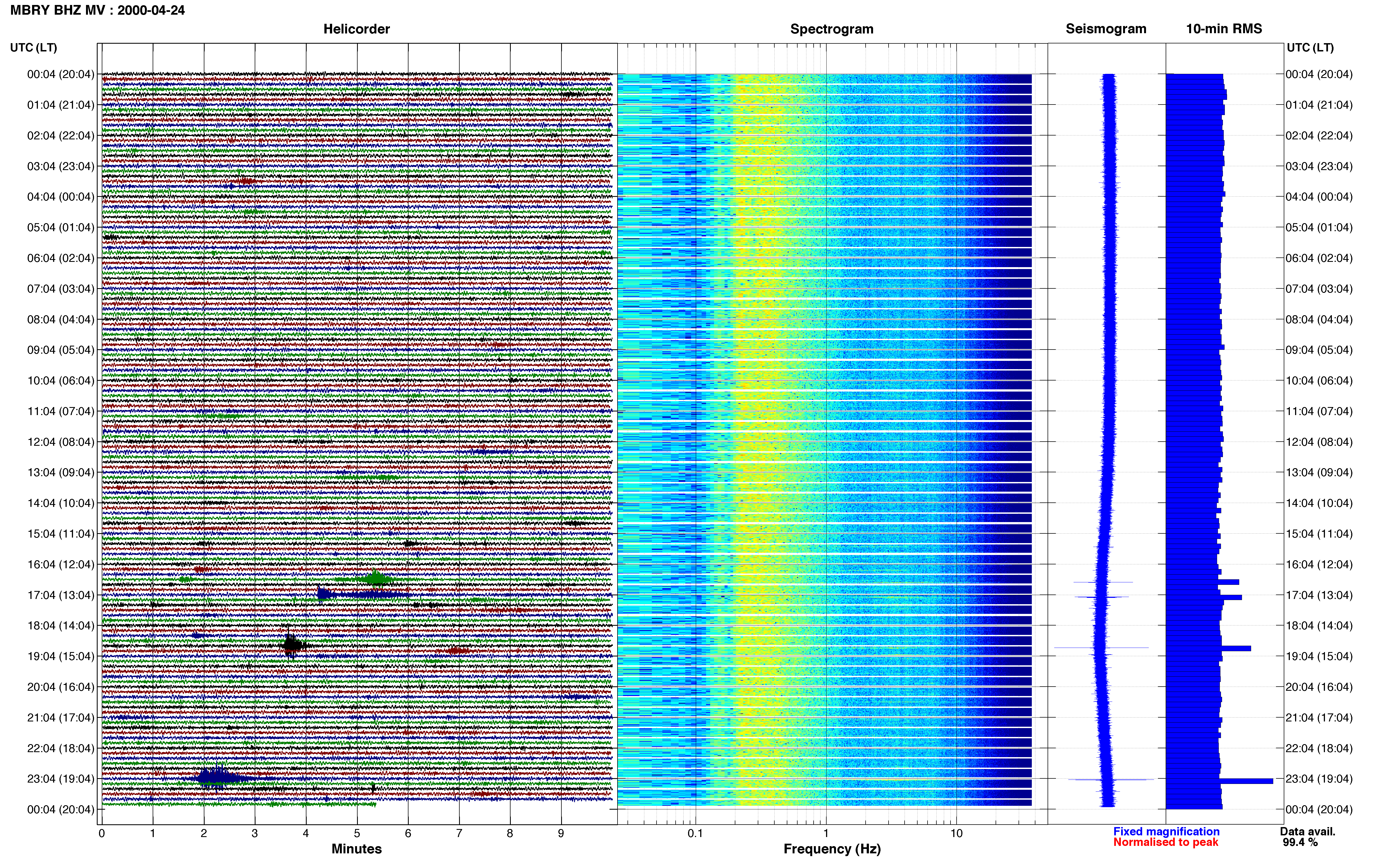Screen dimensions: 1388x868
Task: Click the right-side time label '09:04 (05:04)'
Action: pos(1319,350)
